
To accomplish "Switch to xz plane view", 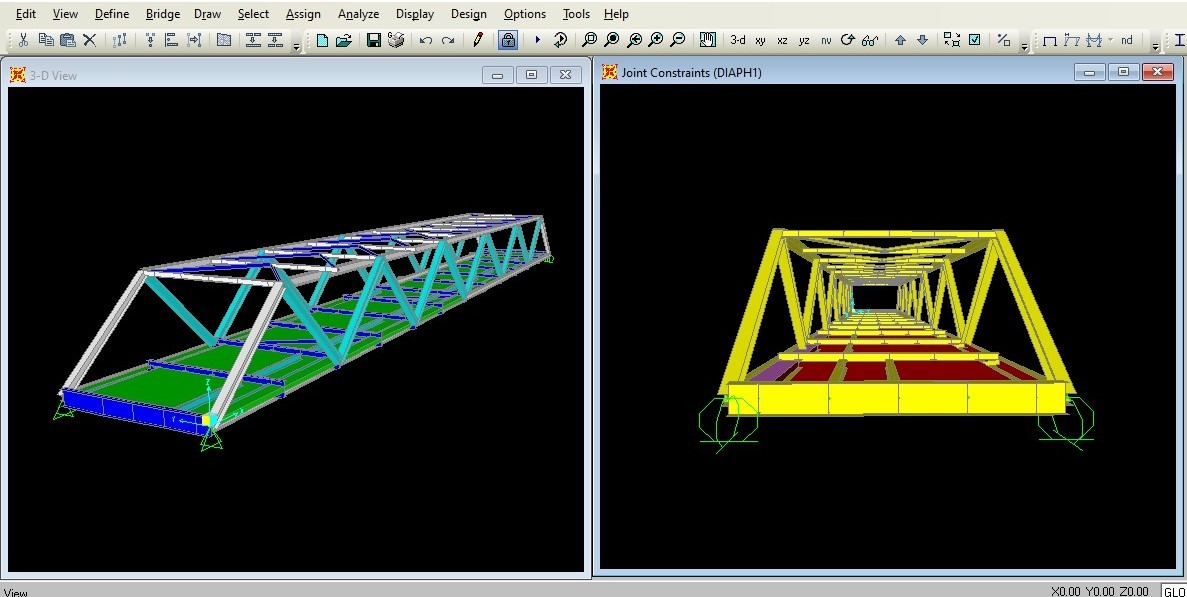I will pos(782,40).
